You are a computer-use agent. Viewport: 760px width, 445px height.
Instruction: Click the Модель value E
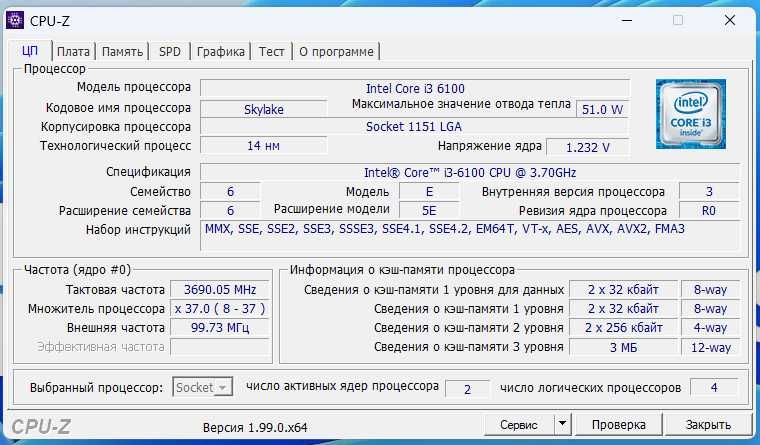coord(429,191)
